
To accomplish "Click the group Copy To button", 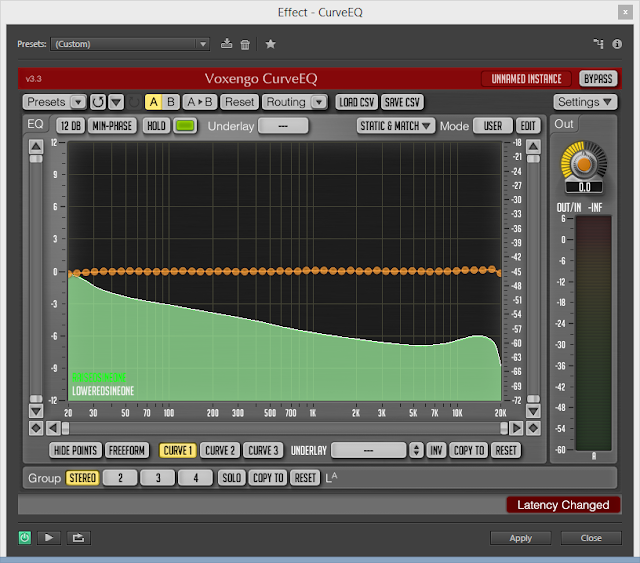I will (268, 478).
